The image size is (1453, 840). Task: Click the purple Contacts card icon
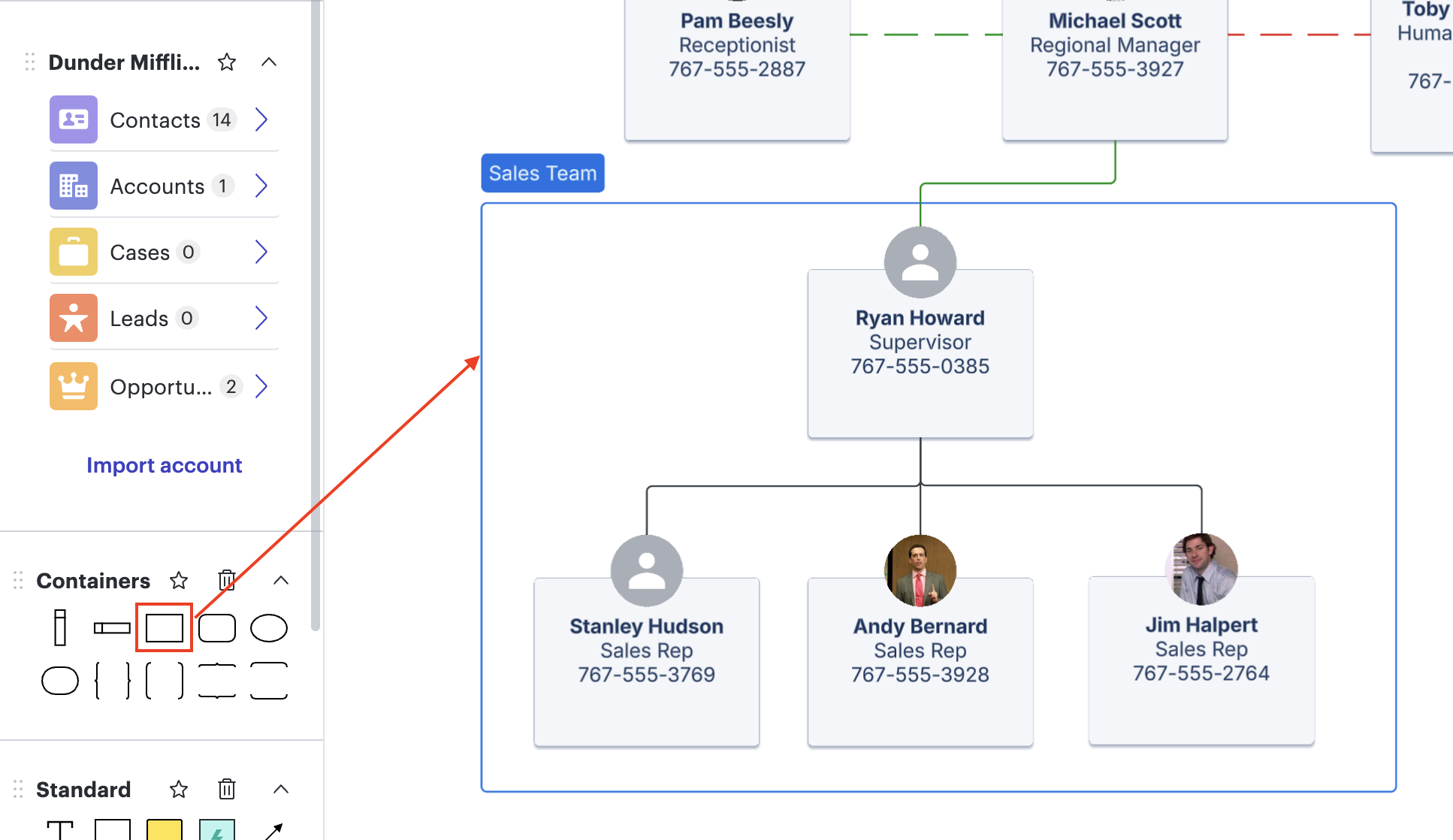click(74, 119)
